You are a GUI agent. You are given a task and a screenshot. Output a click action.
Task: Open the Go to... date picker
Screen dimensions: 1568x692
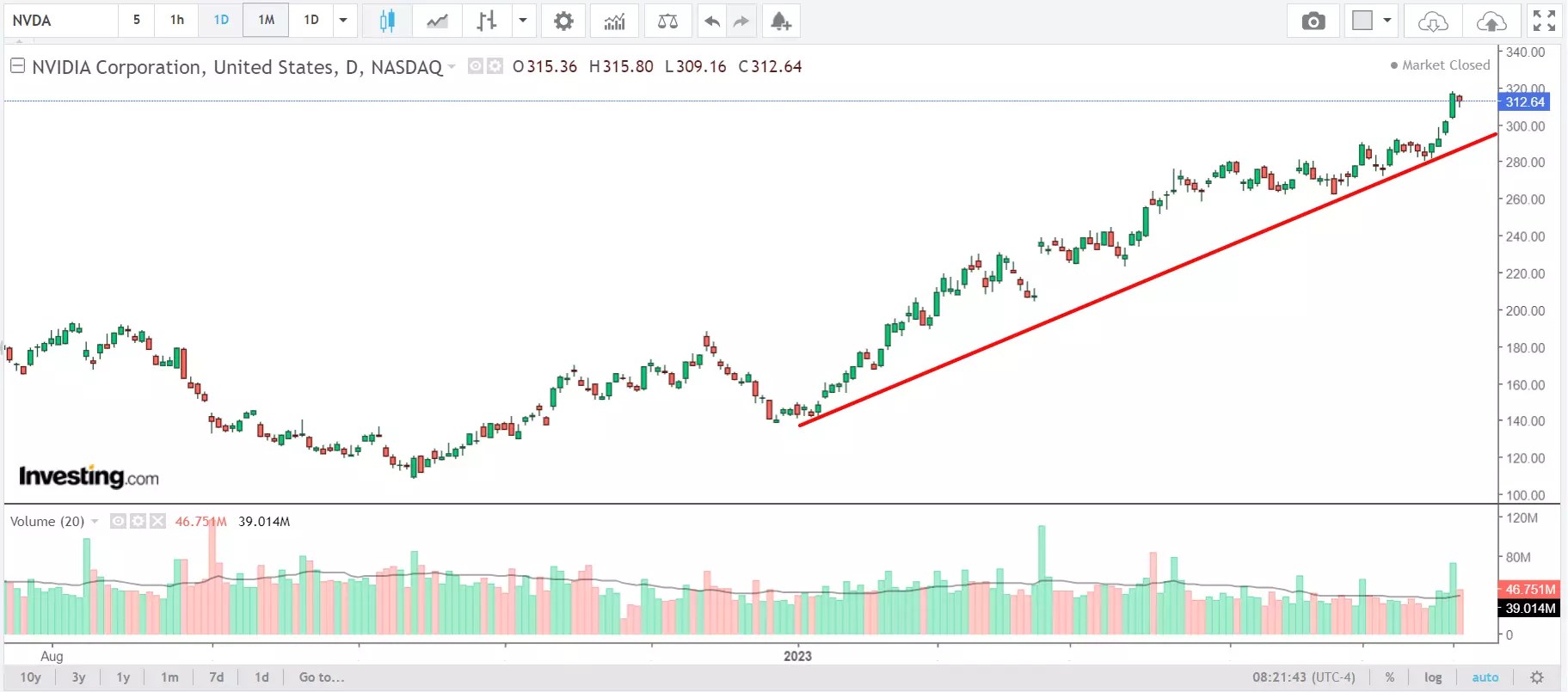[322, 677]
